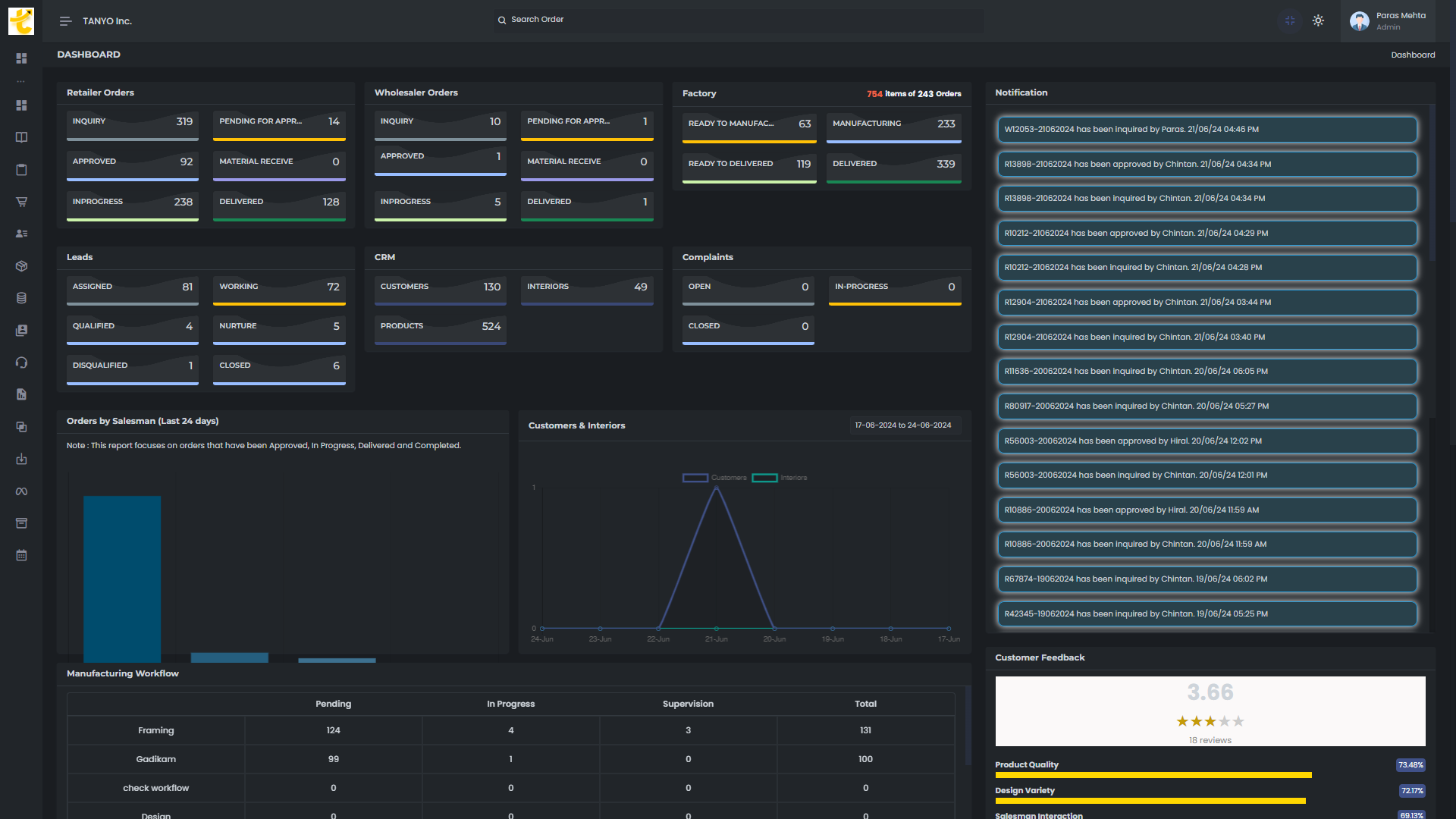Open the download tray icon in the sidebar
The height and width of the screenshot is (819, 1456).
(x=21, y=459)
